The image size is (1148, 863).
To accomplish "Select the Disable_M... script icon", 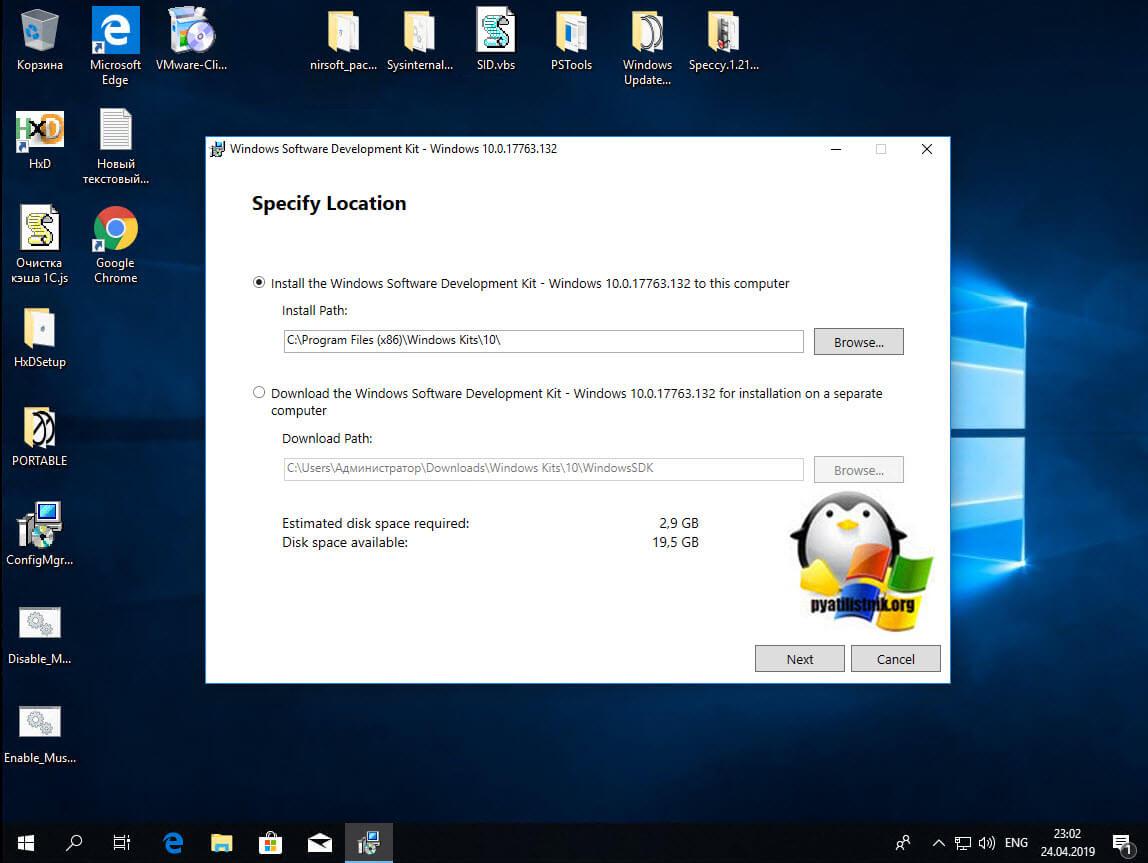I will (40, 635).
